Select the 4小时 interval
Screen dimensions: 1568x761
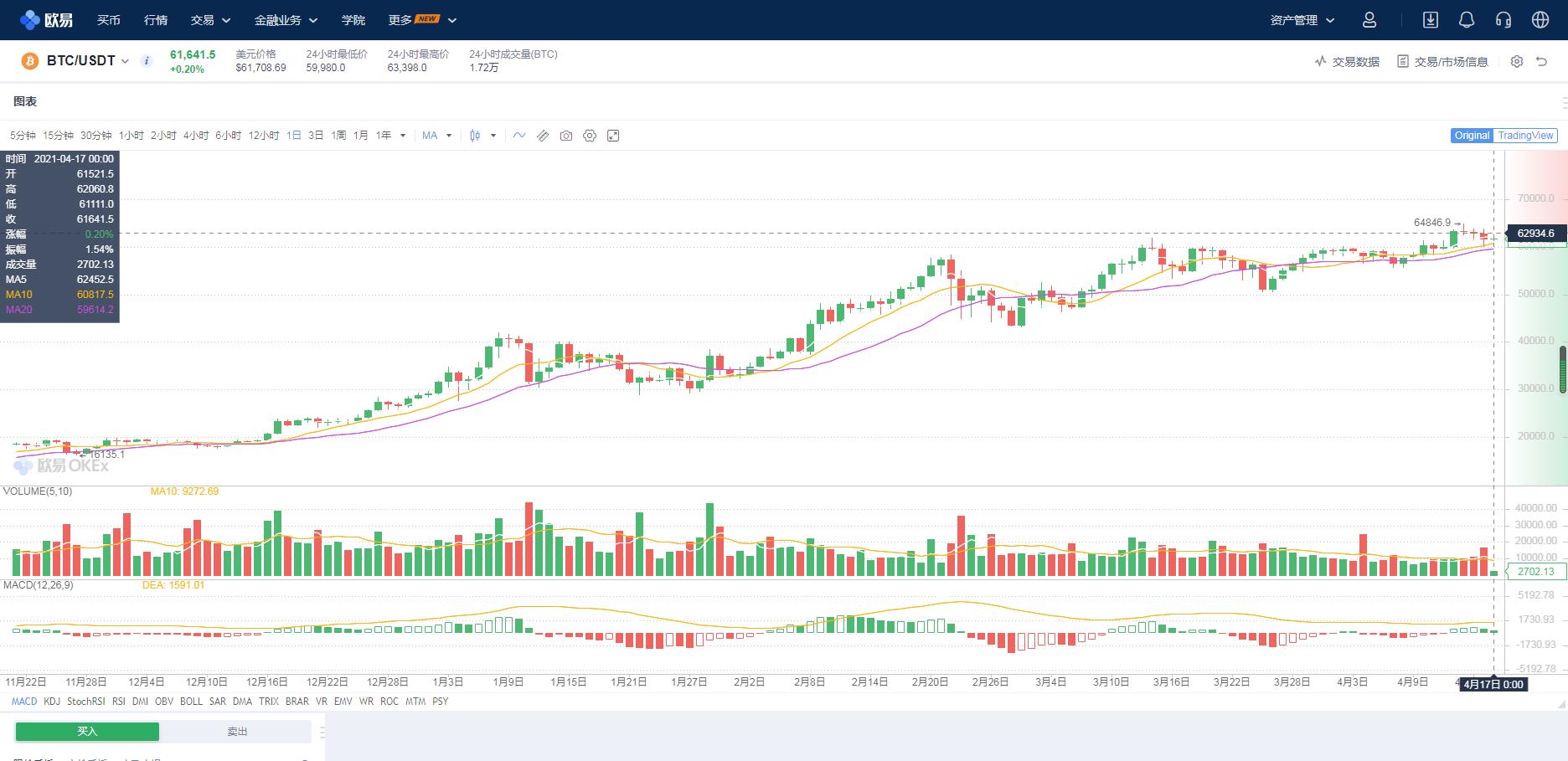coord(196,136)
